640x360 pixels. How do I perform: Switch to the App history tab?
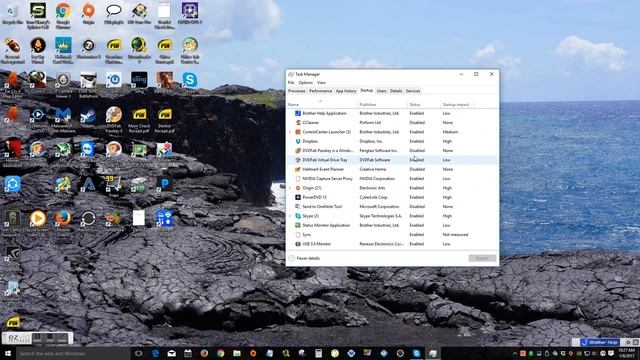[x=346, y=91]
